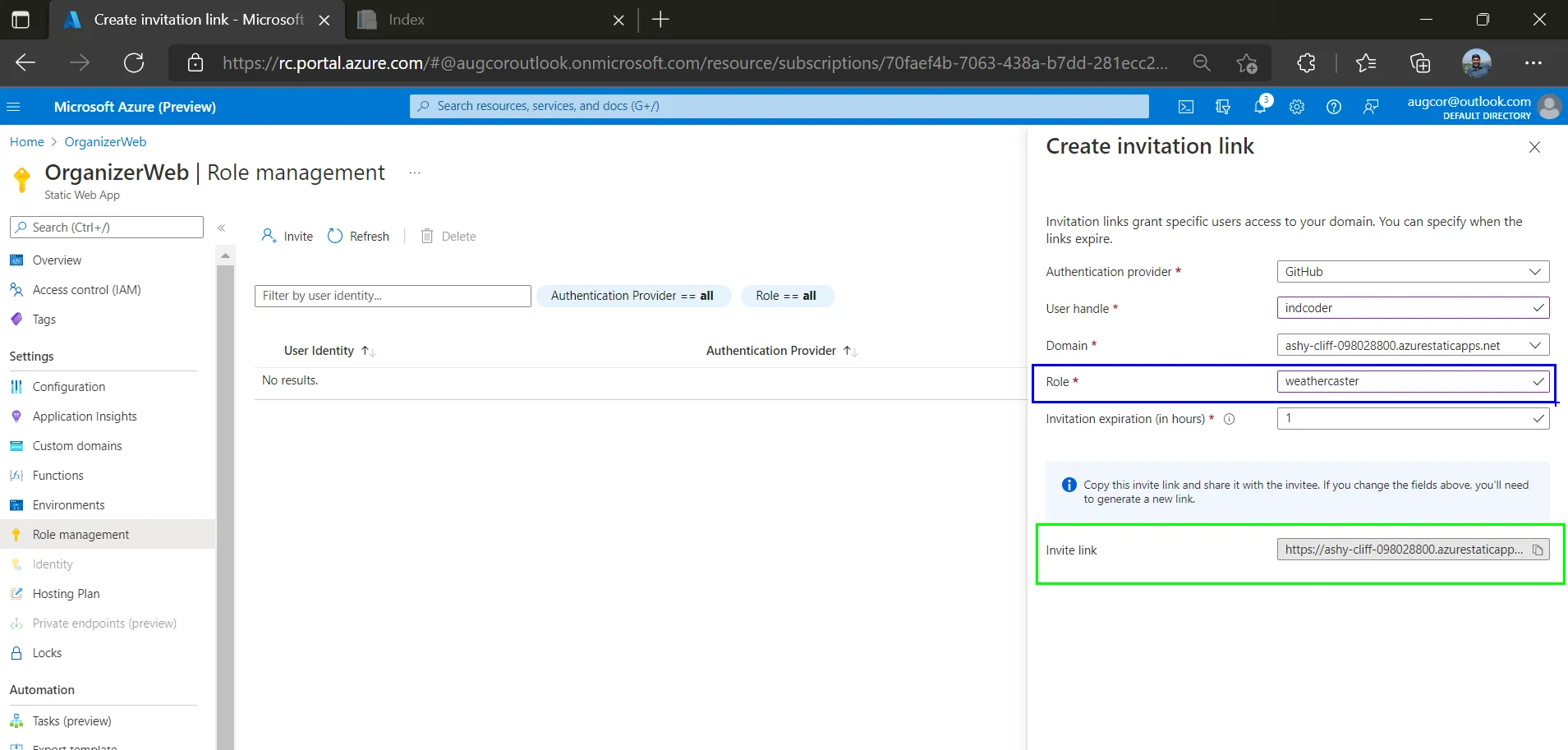1568x750 pixels.
Task: Click the Authentication Provider == all filter
Action: pos(632,296)
